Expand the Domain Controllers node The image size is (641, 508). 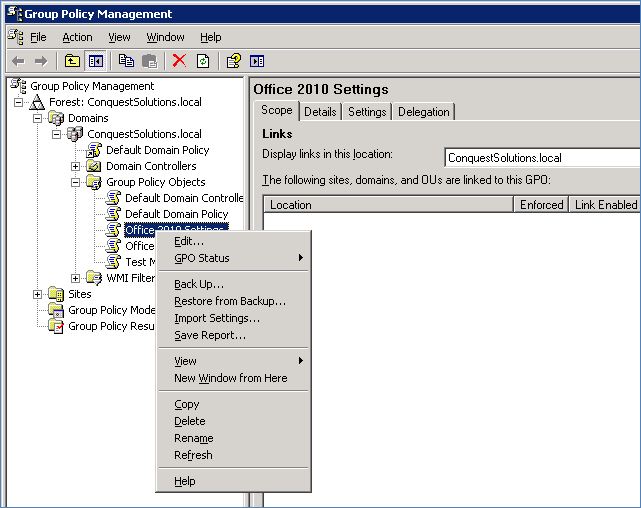point(75,166)
